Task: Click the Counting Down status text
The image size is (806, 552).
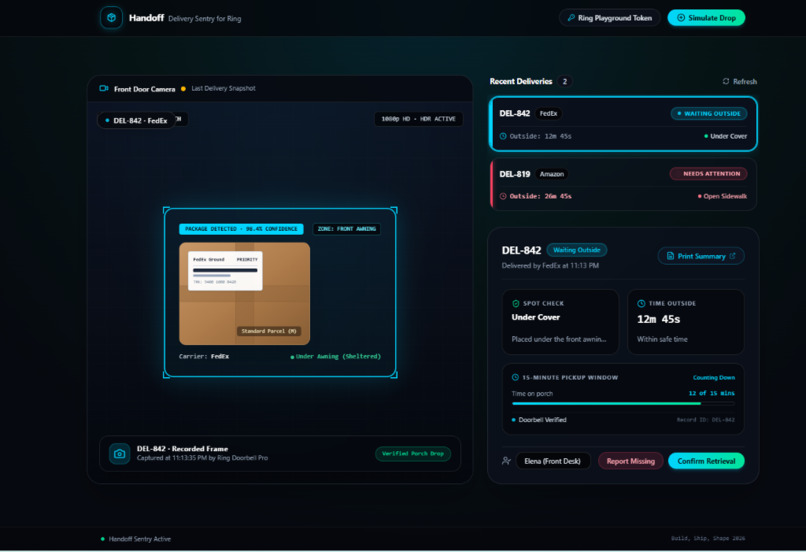Action: (x=713, y=377)
